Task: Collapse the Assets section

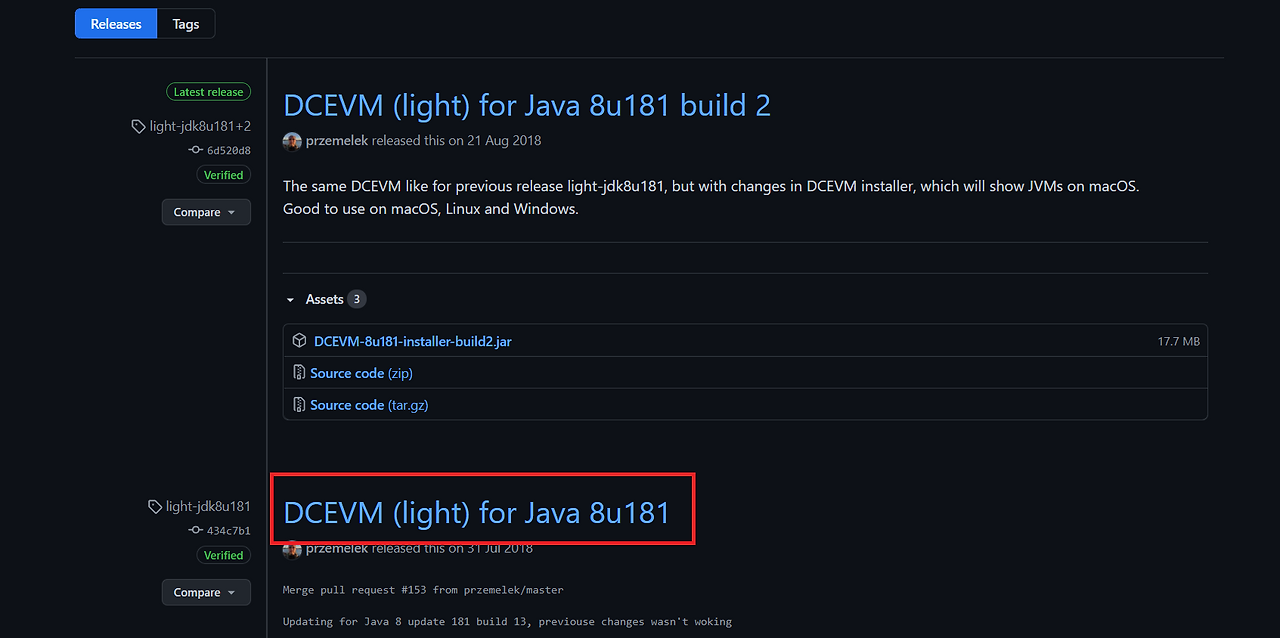Action: pos(290,298)
